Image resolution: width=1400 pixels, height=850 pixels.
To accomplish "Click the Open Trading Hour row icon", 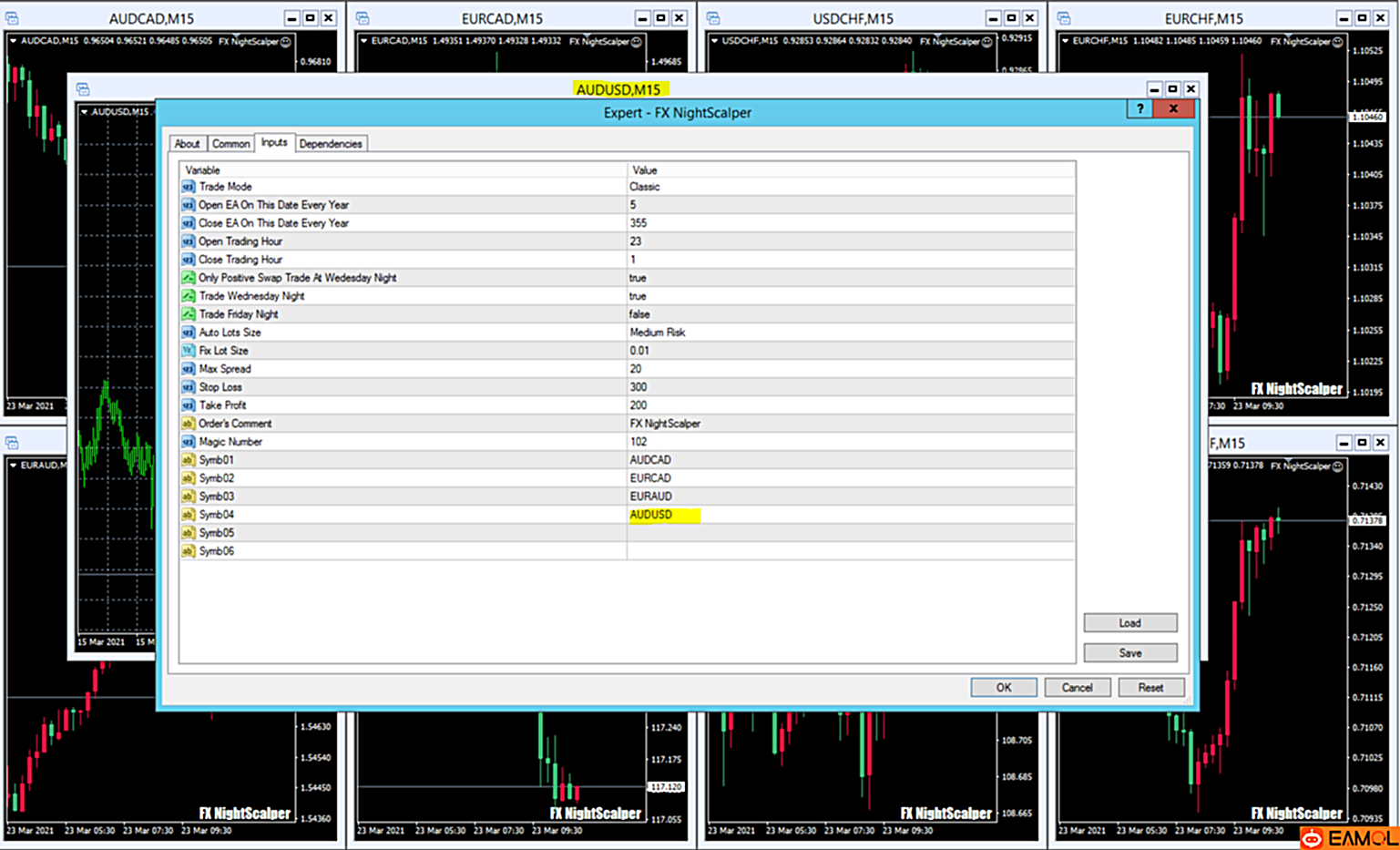I will [x=189, y=241].
